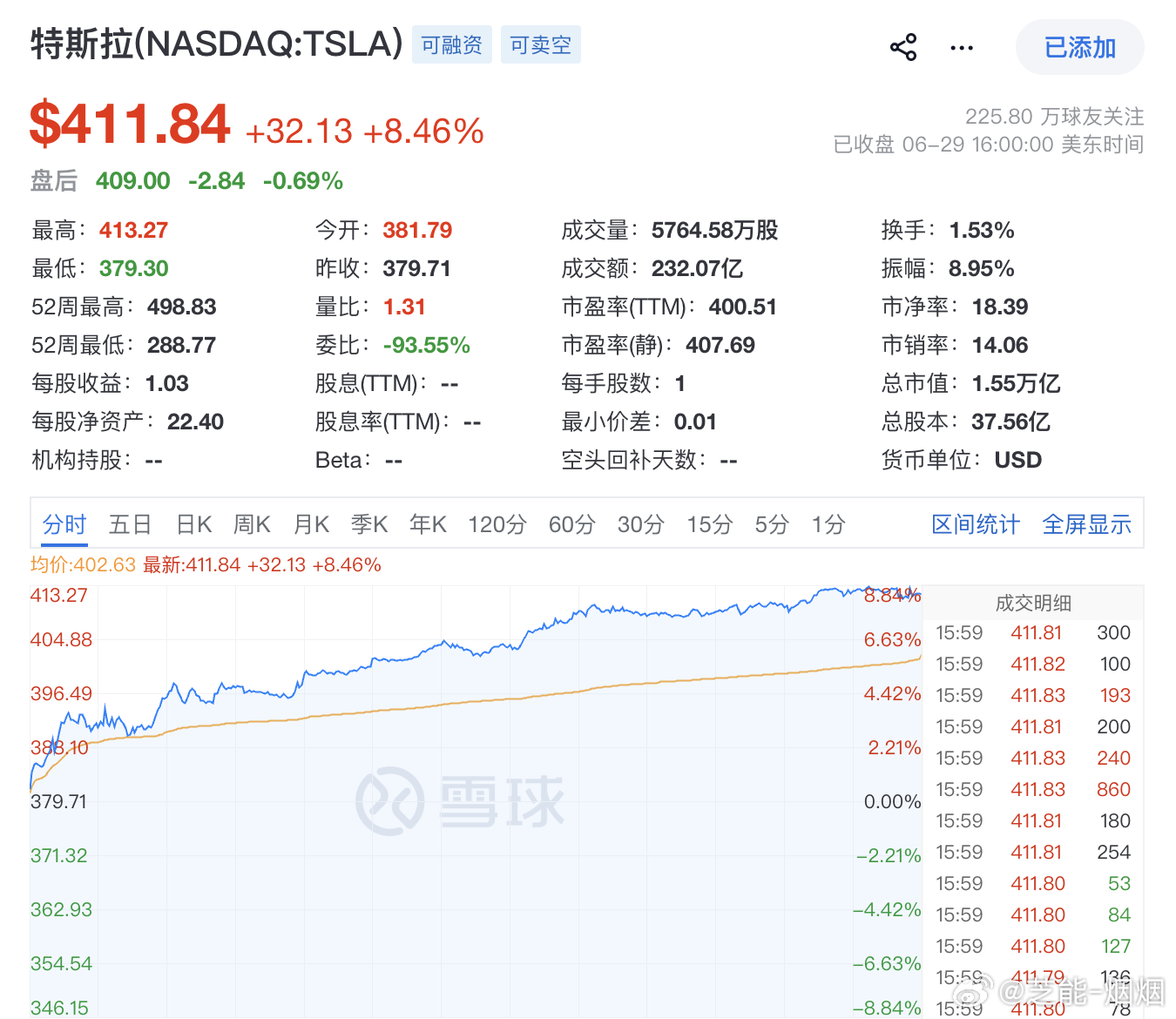Click the 振幅 value 8.95%

pos(982,269)
